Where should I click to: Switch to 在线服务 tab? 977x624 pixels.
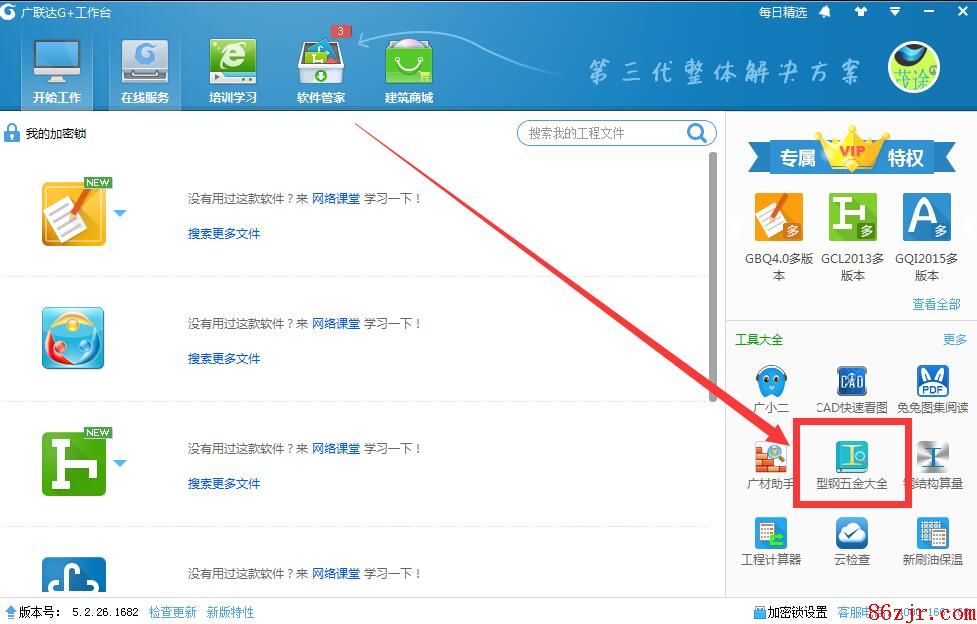(x=145, y=70)
